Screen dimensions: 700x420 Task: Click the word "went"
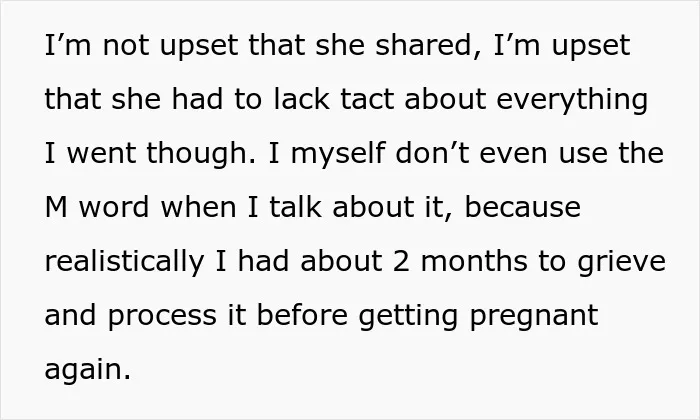point(101,154)
